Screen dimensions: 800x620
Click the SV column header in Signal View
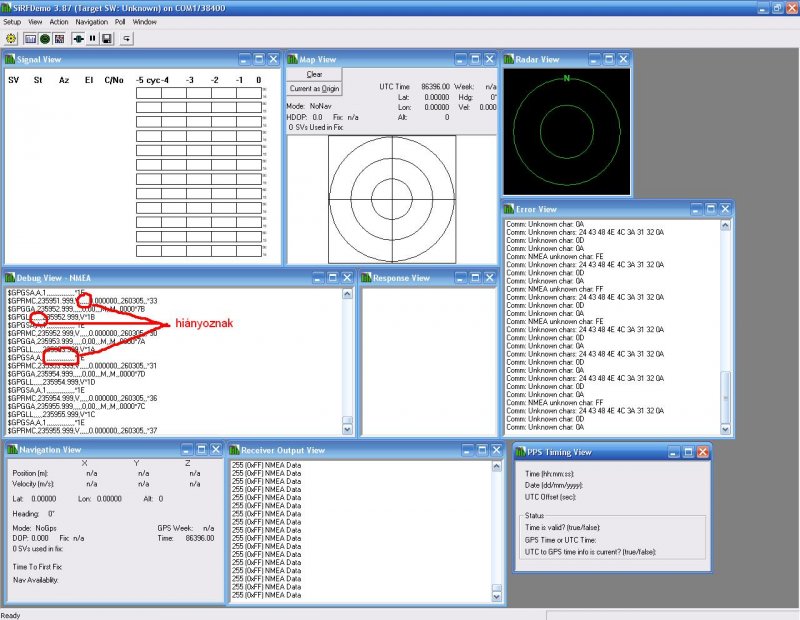[14, 80]
